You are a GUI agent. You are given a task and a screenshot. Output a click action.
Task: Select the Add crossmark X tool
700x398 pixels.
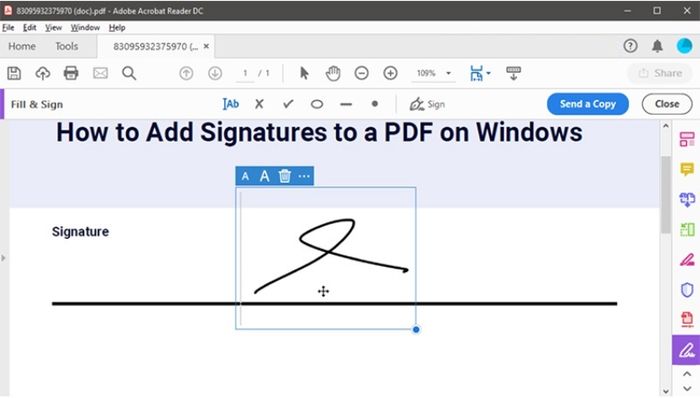[259, 104]
